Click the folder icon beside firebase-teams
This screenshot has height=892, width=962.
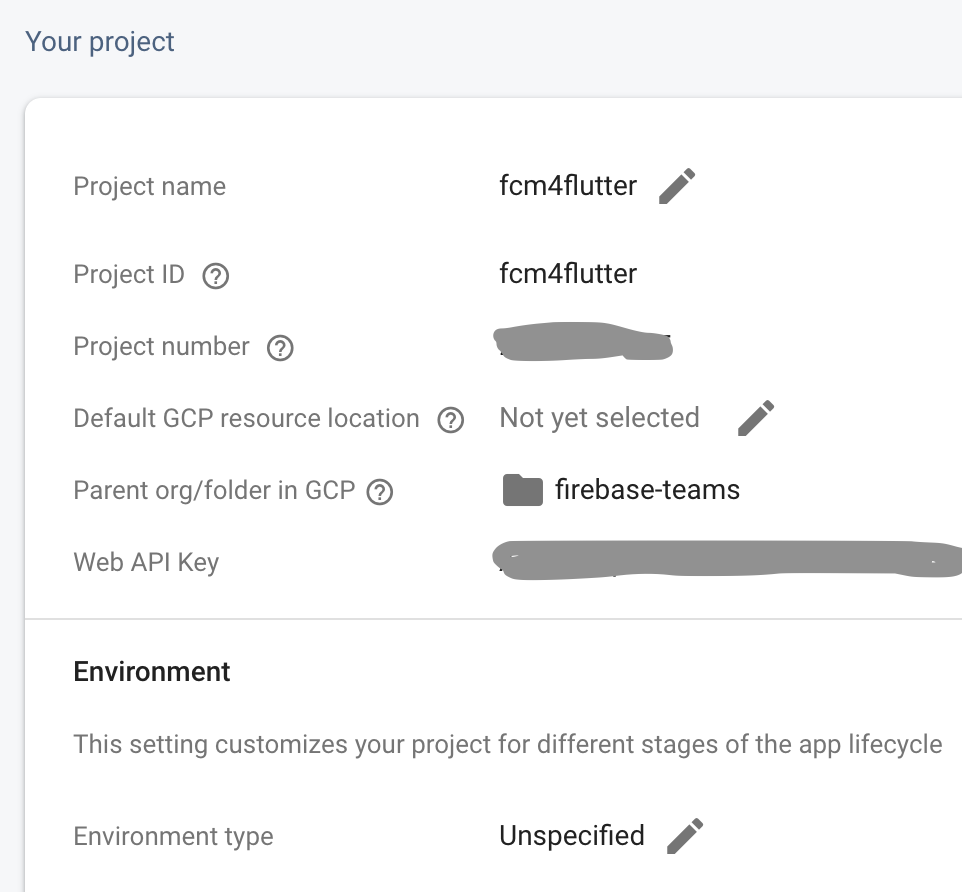[x=522, y=489]
